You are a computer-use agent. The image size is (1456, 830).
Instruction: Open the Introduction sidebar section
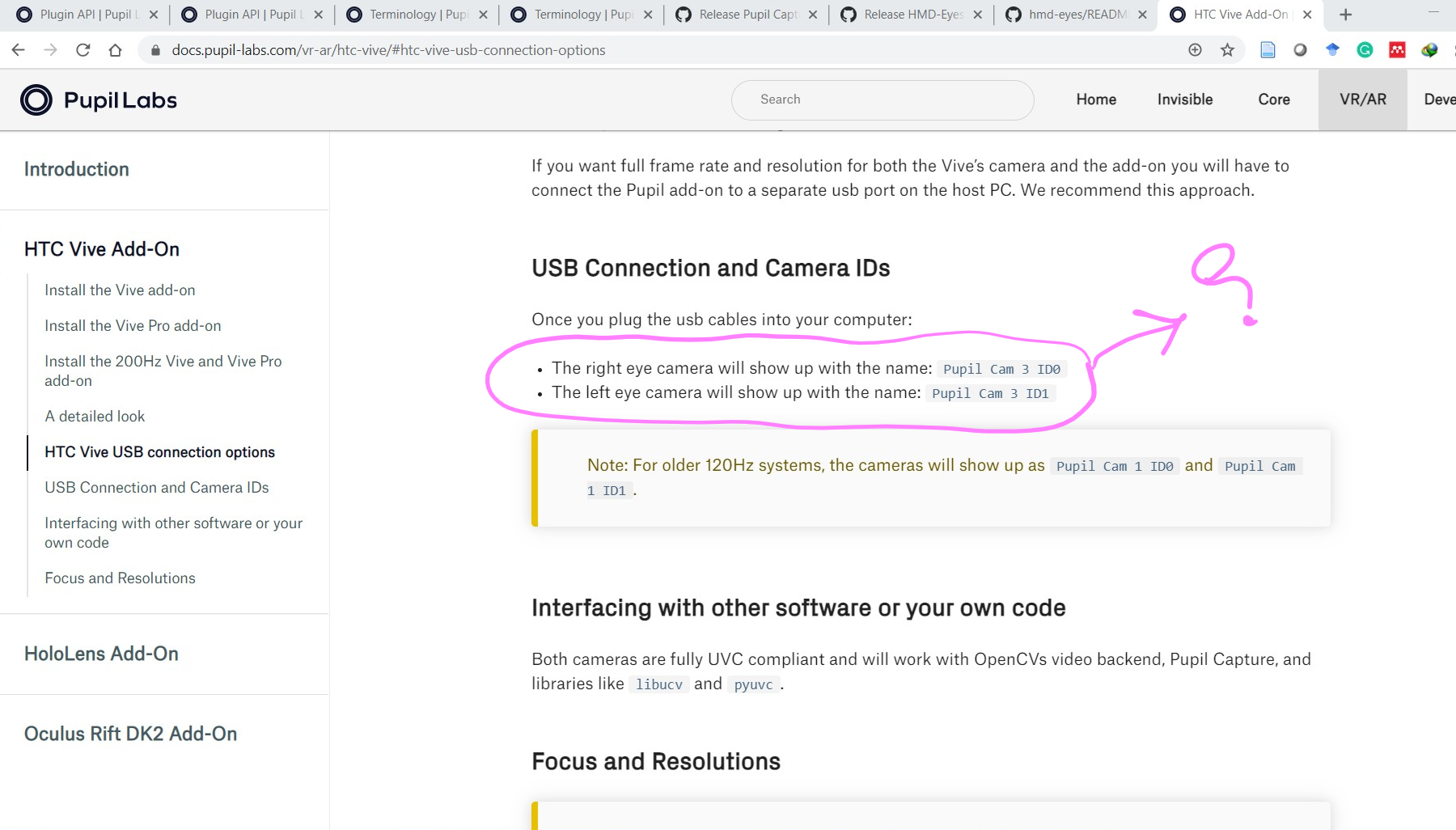click(x=77, y=169)
